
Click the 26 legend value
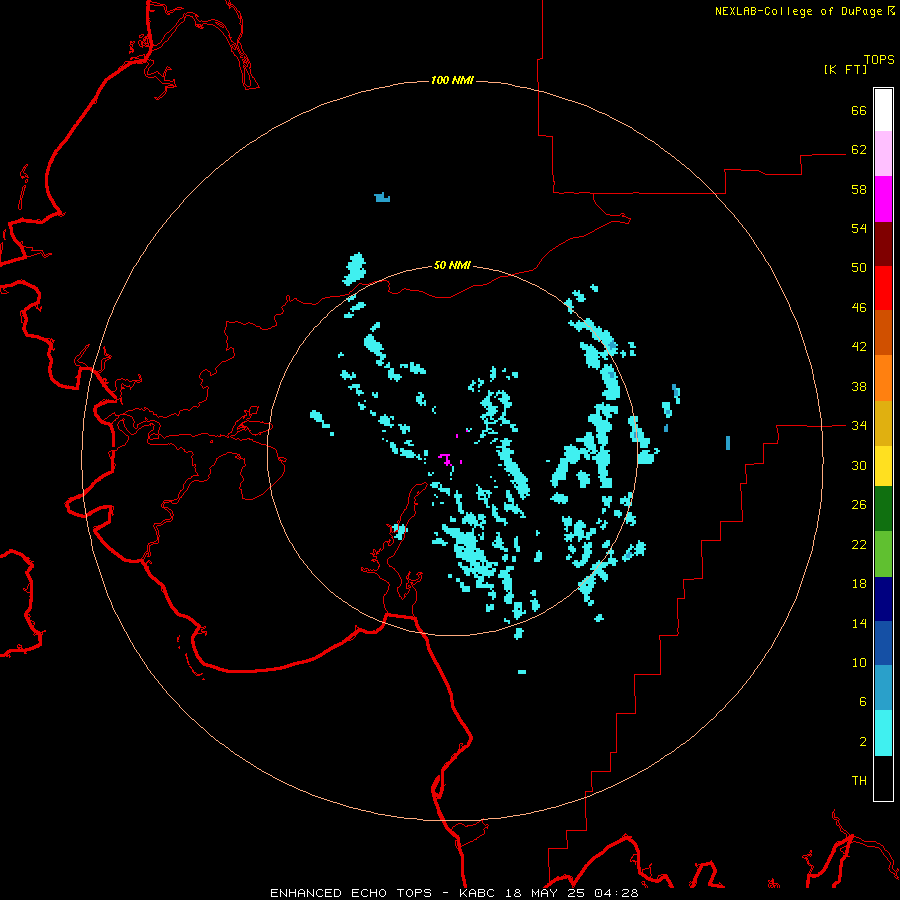point(859,505)
